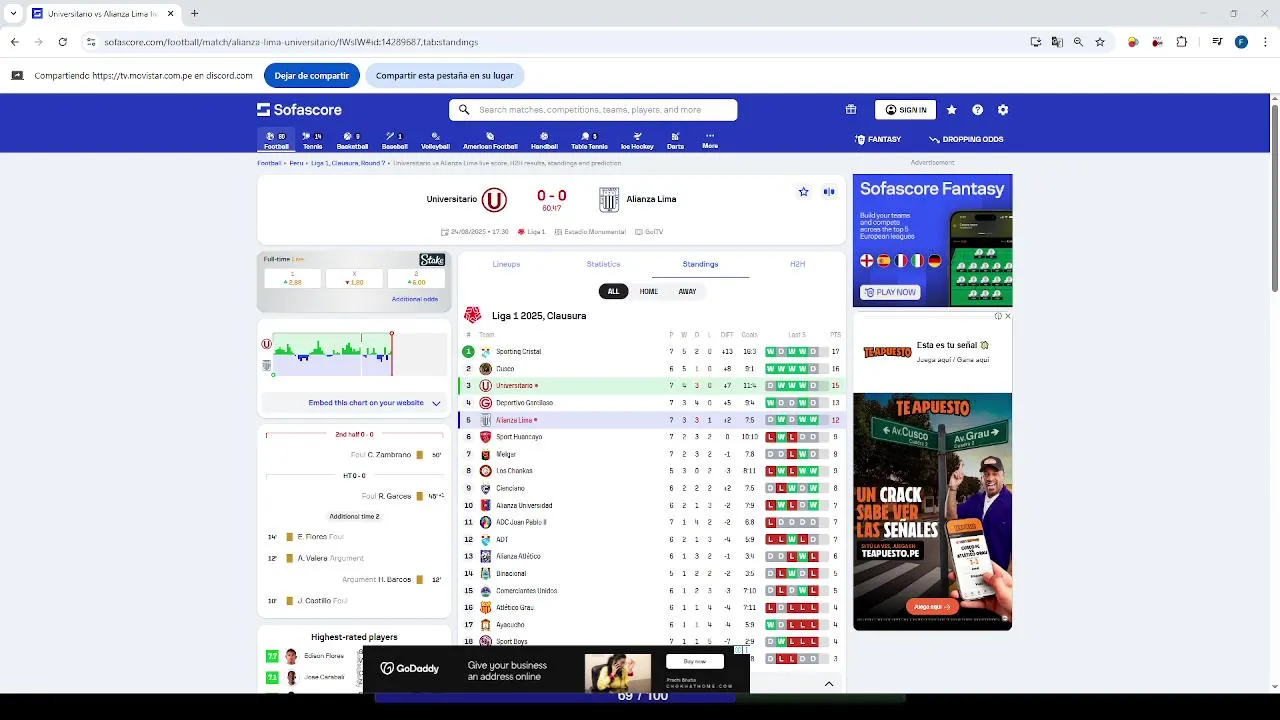This screenshot has height=720, width=1280.
Task: Click the zoom magnifier icon in address bar
Action: point(1078,42)
